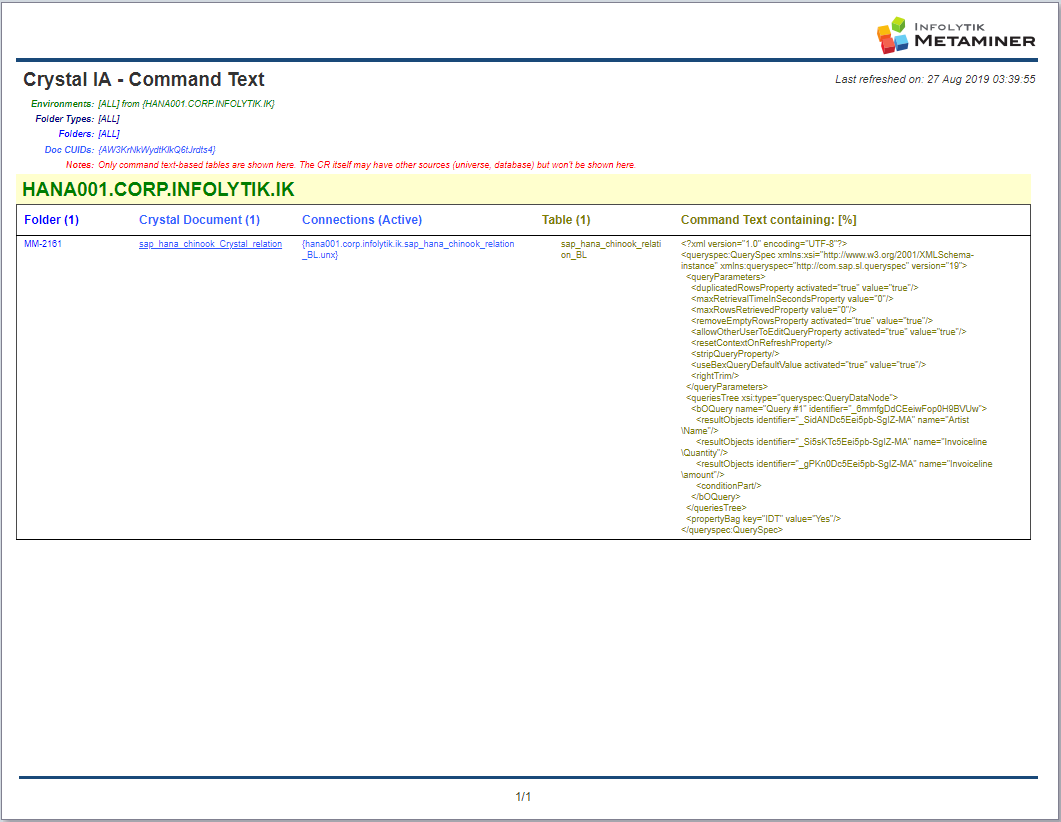This screenshot has width=1061, height=822.
Task: Click the "<conditionPart/>" line
Action: (x=729, y=486)
